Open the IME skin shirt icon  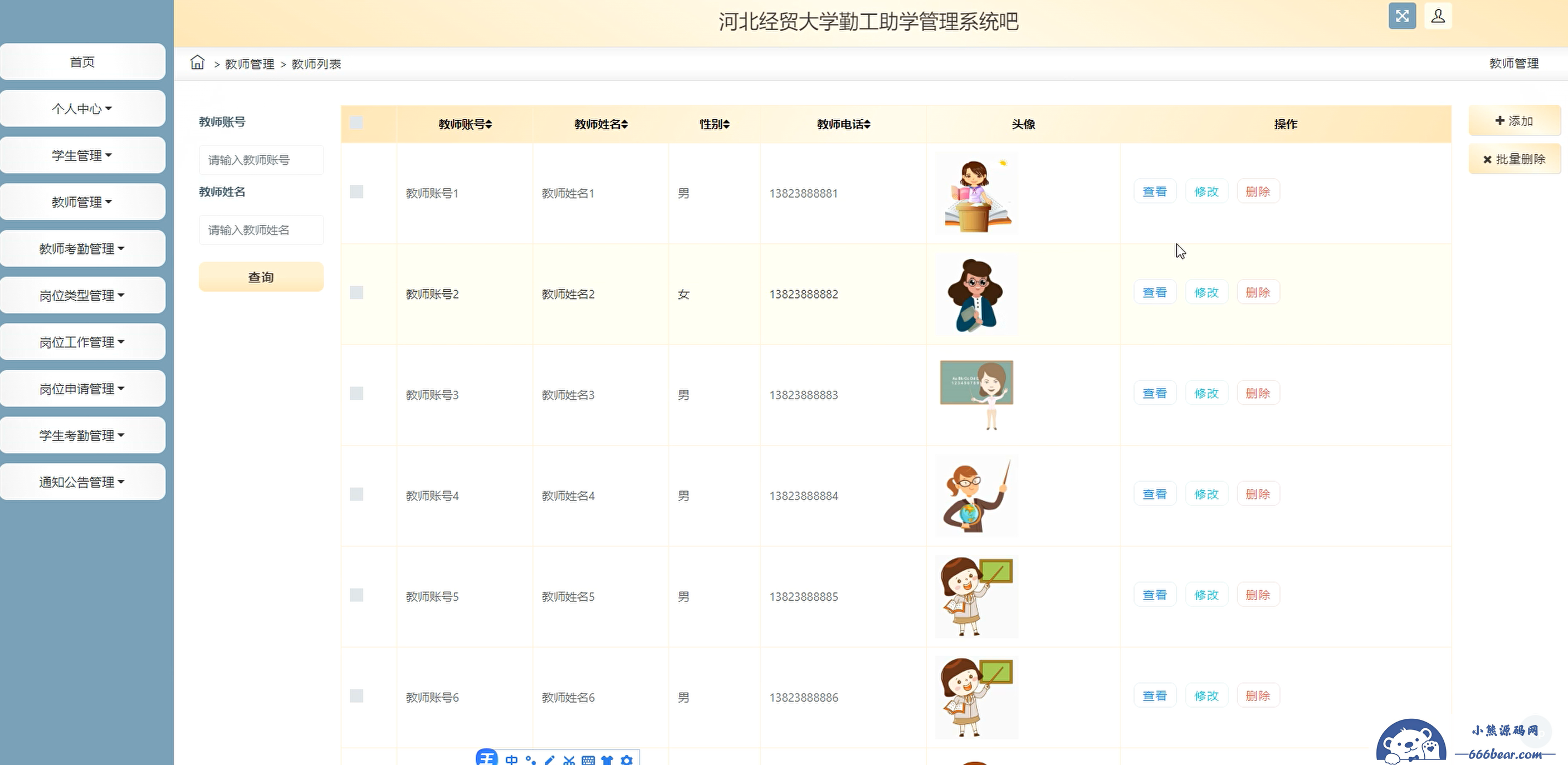[607, 759]
